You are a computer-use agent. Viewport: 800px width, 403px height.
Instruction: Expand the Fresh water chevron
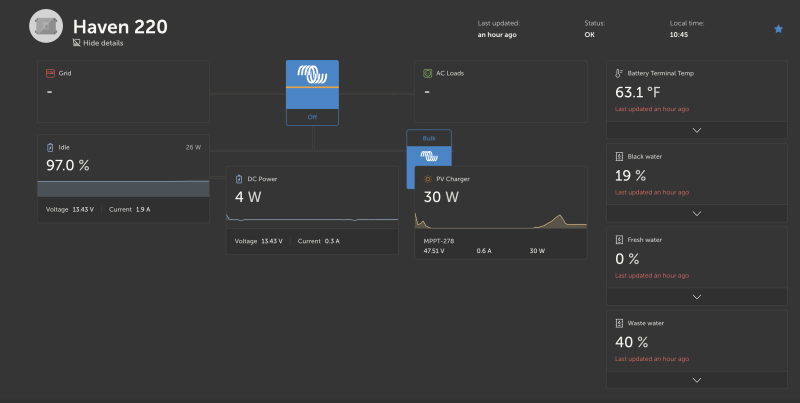(x=696, y=296)
